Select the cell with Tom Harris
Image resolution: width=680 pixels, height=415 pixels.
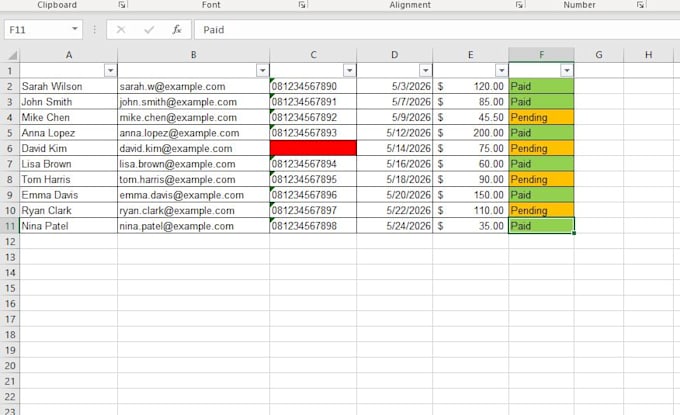pos(69,179)
